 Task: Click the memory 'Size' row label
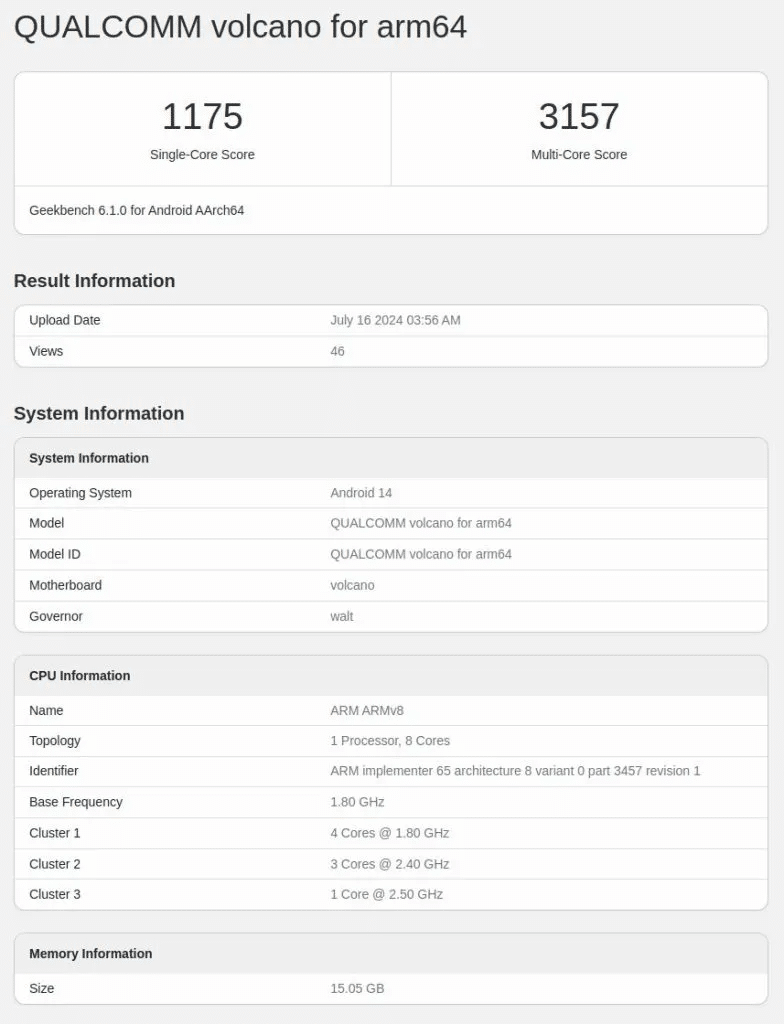click(41, 989)
